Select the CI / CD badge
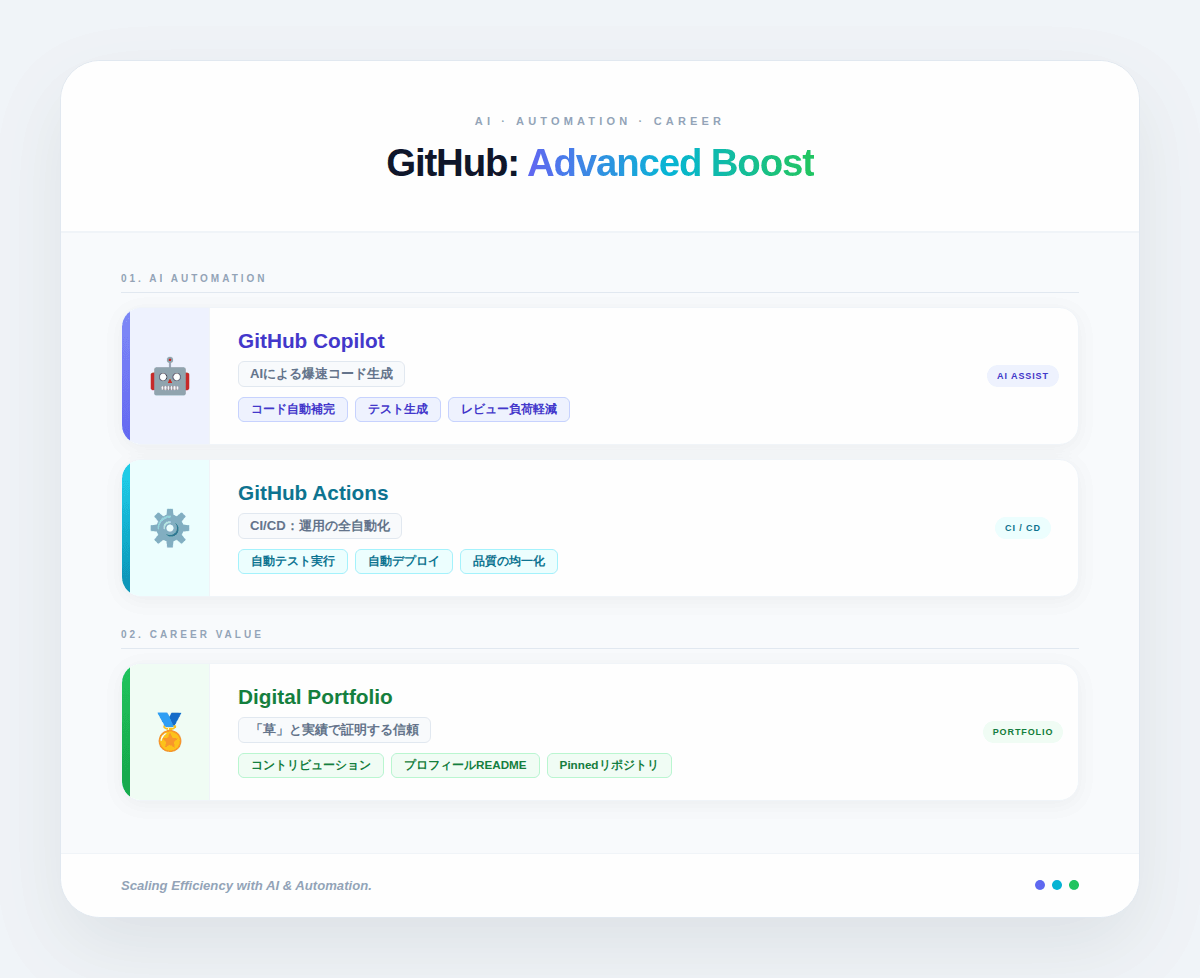 1022,528
